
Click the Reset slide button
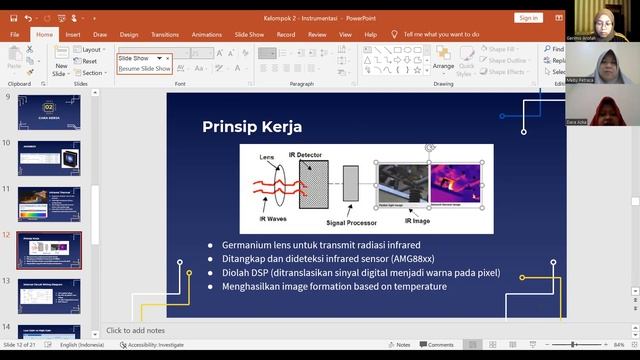[x=85, y=61]
